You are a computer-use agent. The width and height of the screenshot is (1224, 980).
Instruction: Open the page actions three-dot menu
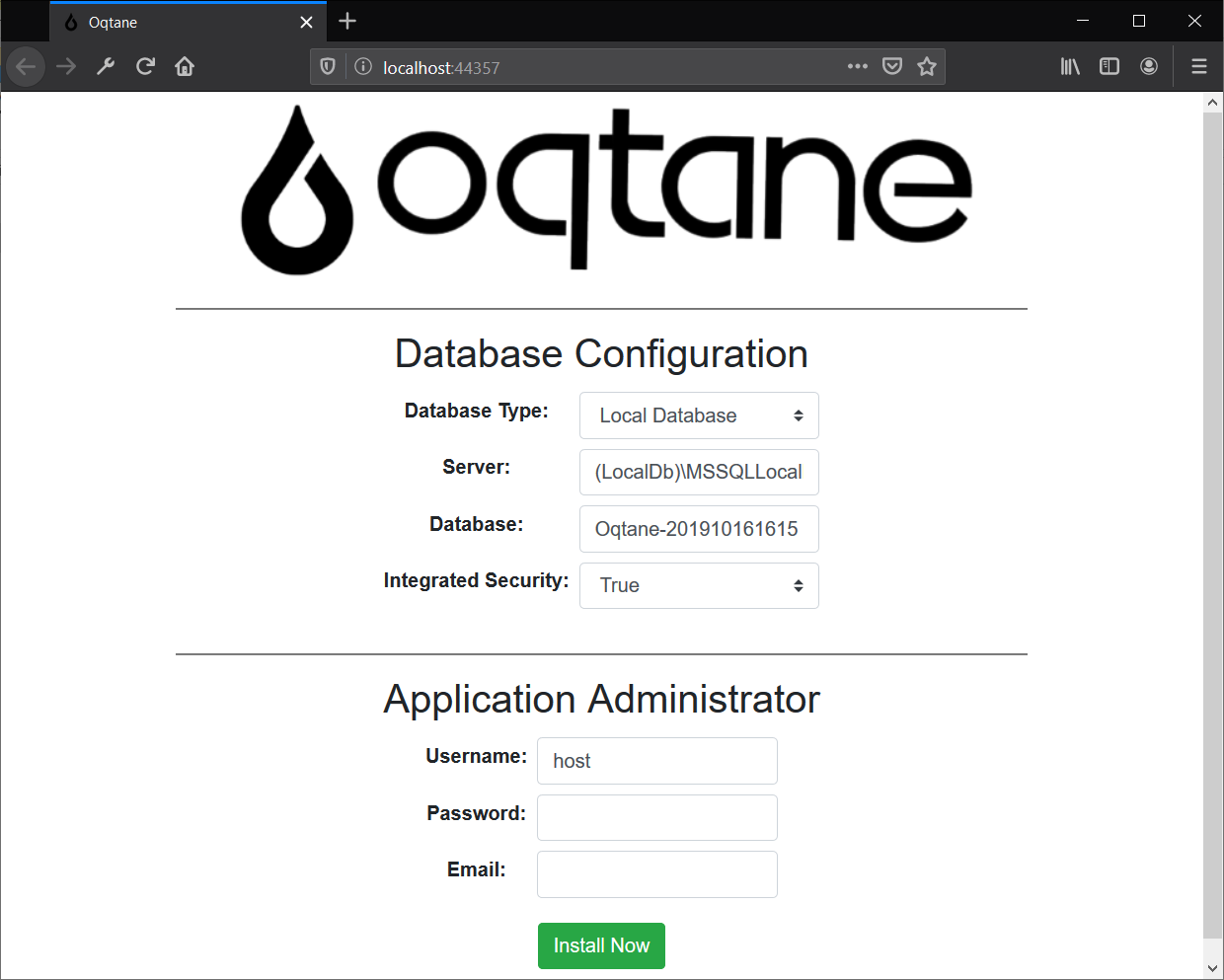(857, 66)
